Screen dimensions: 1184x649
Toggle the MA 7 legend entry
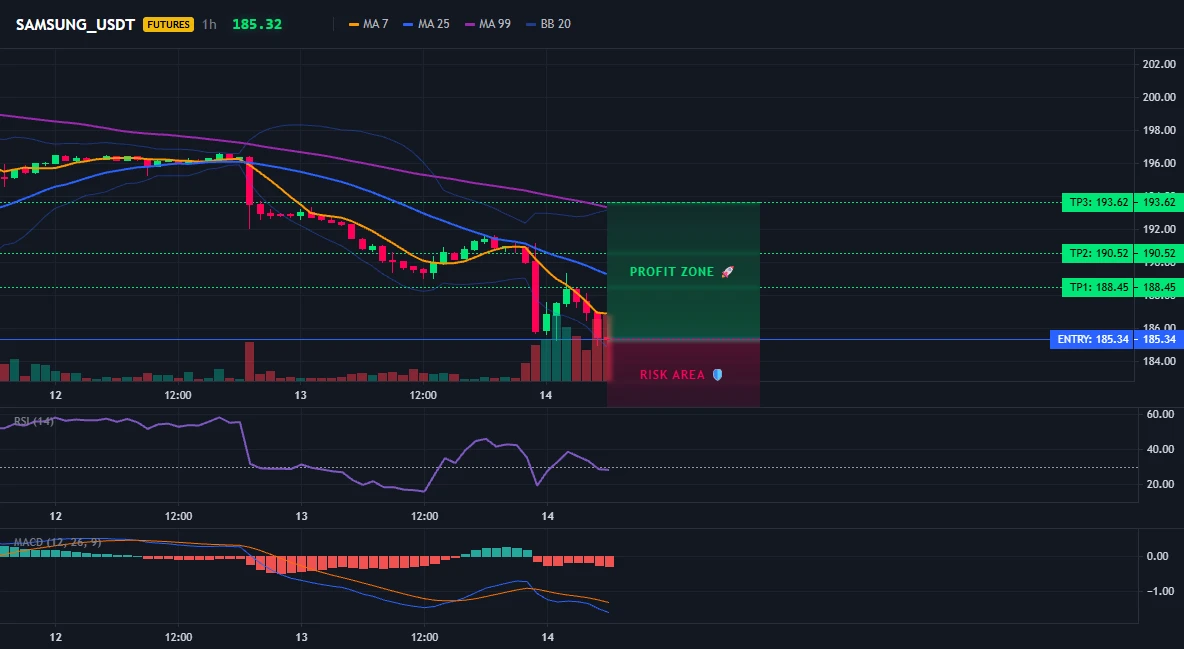[x=368, y=24]
